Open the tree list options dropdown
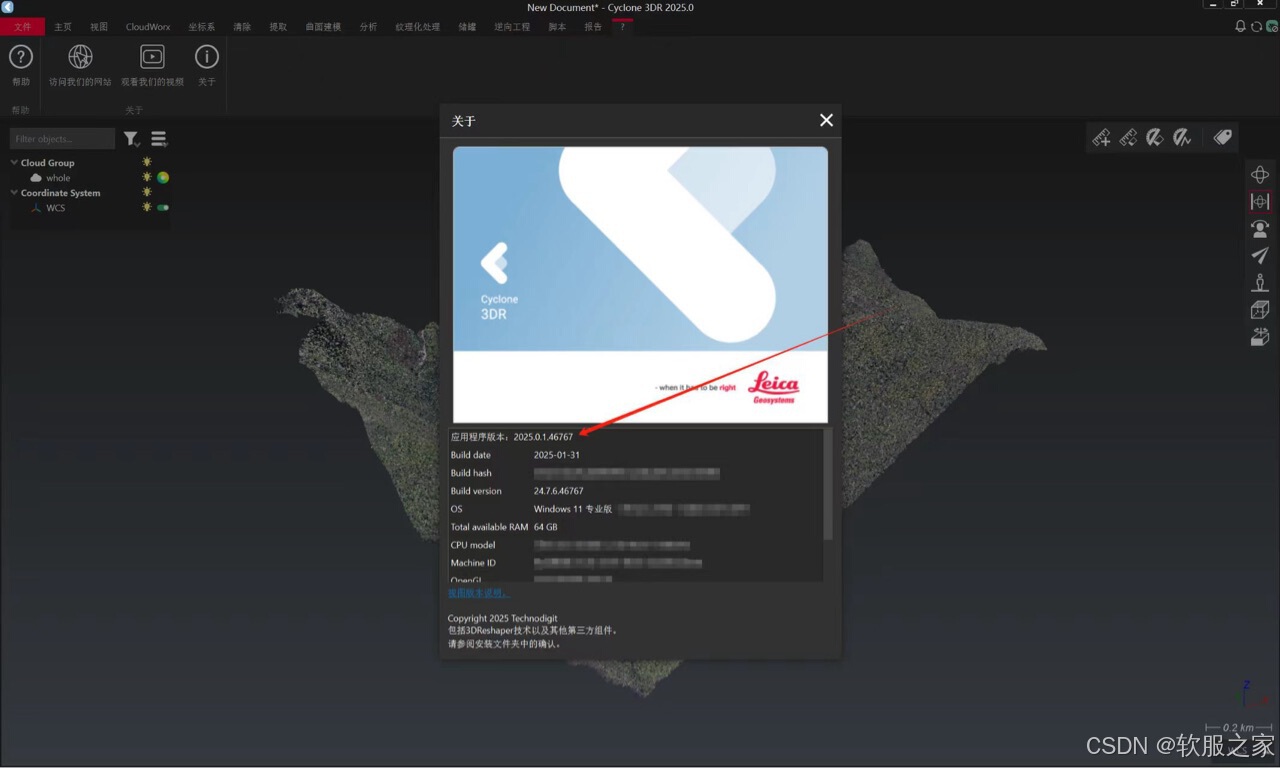Viewport: 1280px width, 768px height. (159, 139)
